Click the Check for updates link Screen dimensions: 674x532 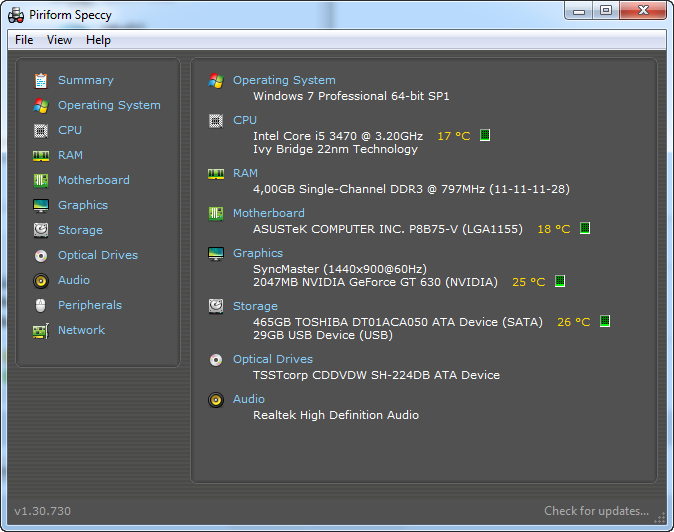[596, 511]
